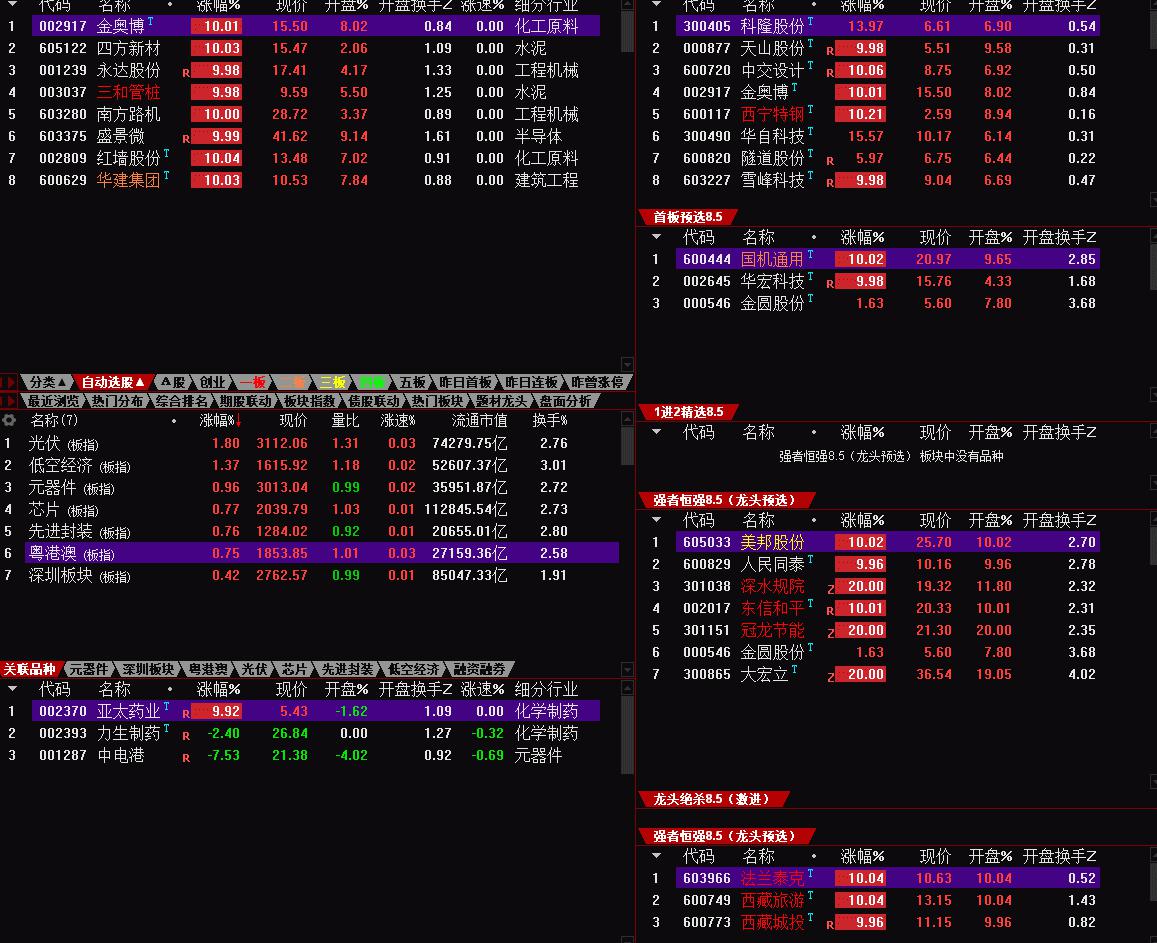Click the R badge next to 西藏城投
This screenshot has width=1157, height=943.
tap(830, 925)
